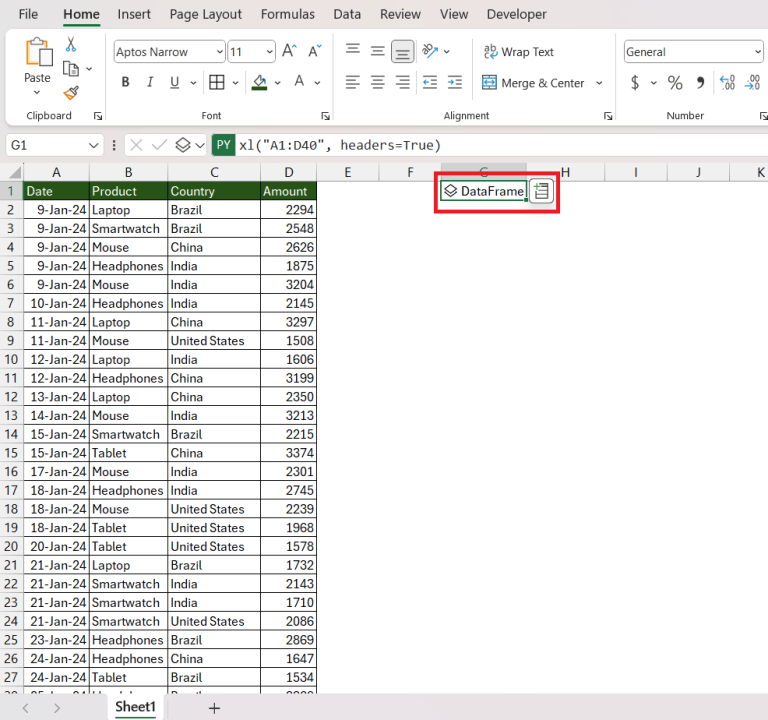
Task: Click the Increase Indent icon
Action: [x=454, y=83]
